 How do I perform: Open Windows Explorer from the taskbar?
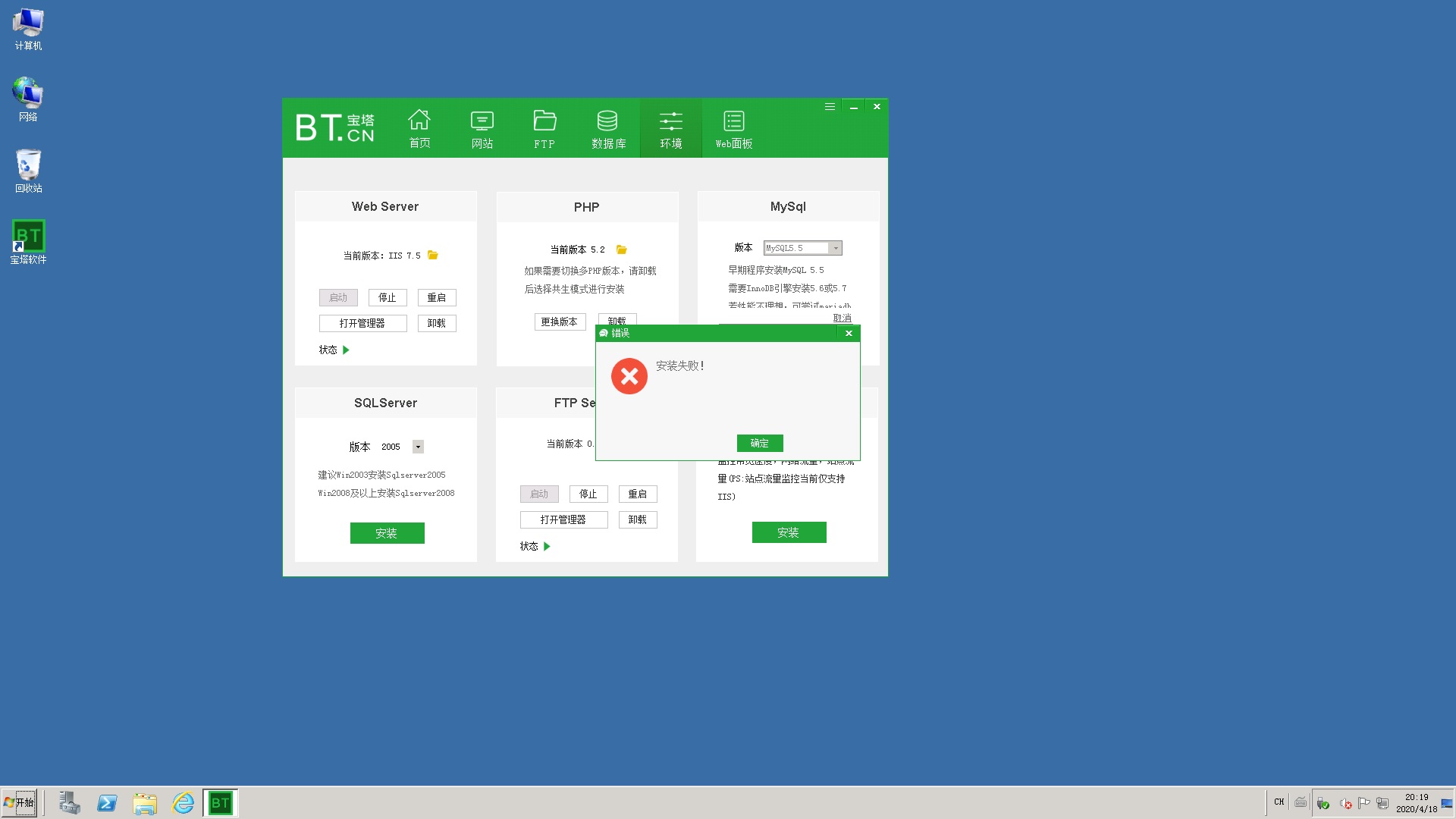(144, 803)
